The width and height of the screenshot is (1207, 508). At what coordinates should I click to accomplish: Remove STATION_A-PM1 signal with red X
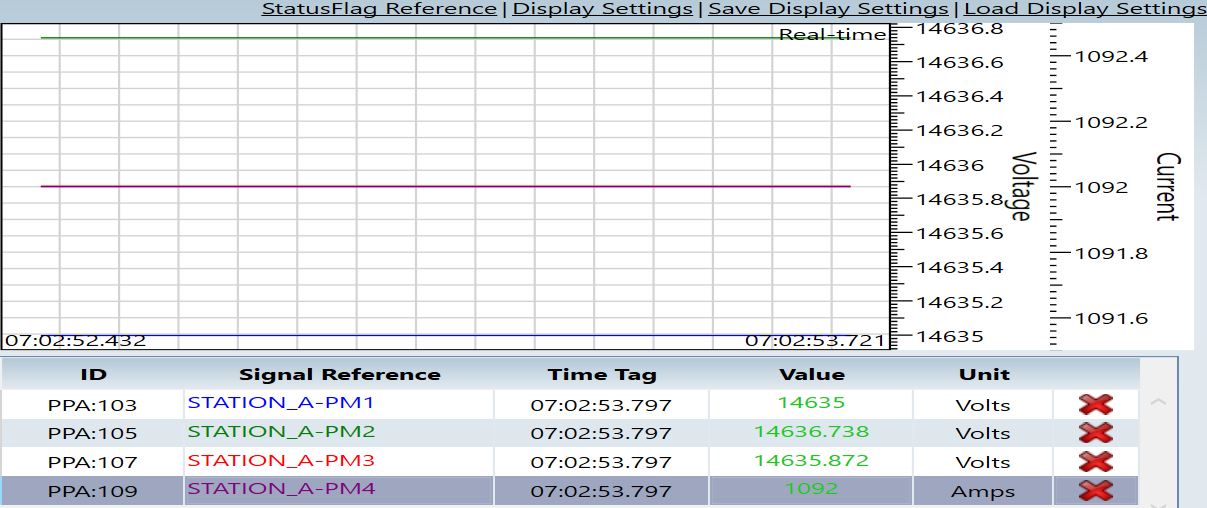(1095, 404)
